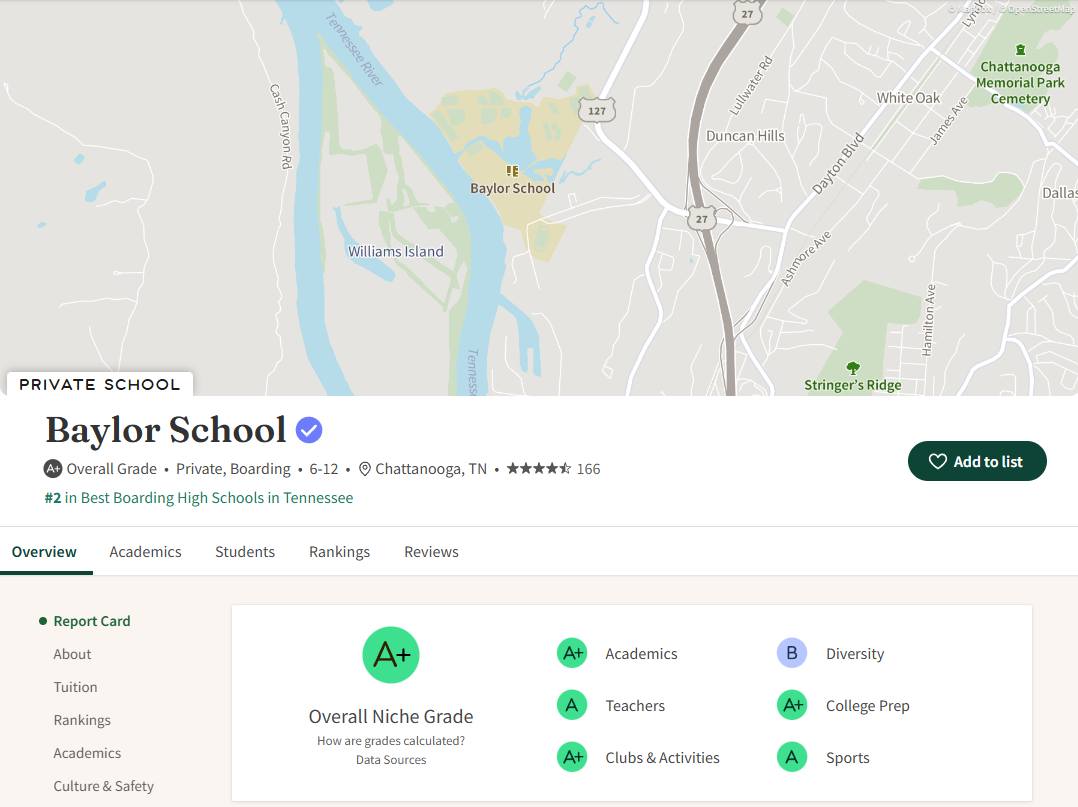The width and height of the screenshot is (1078, 807).
Task: Click the A+ Overall Niche Grade circle
Action: pyautogui.click(x=391, y=655)
